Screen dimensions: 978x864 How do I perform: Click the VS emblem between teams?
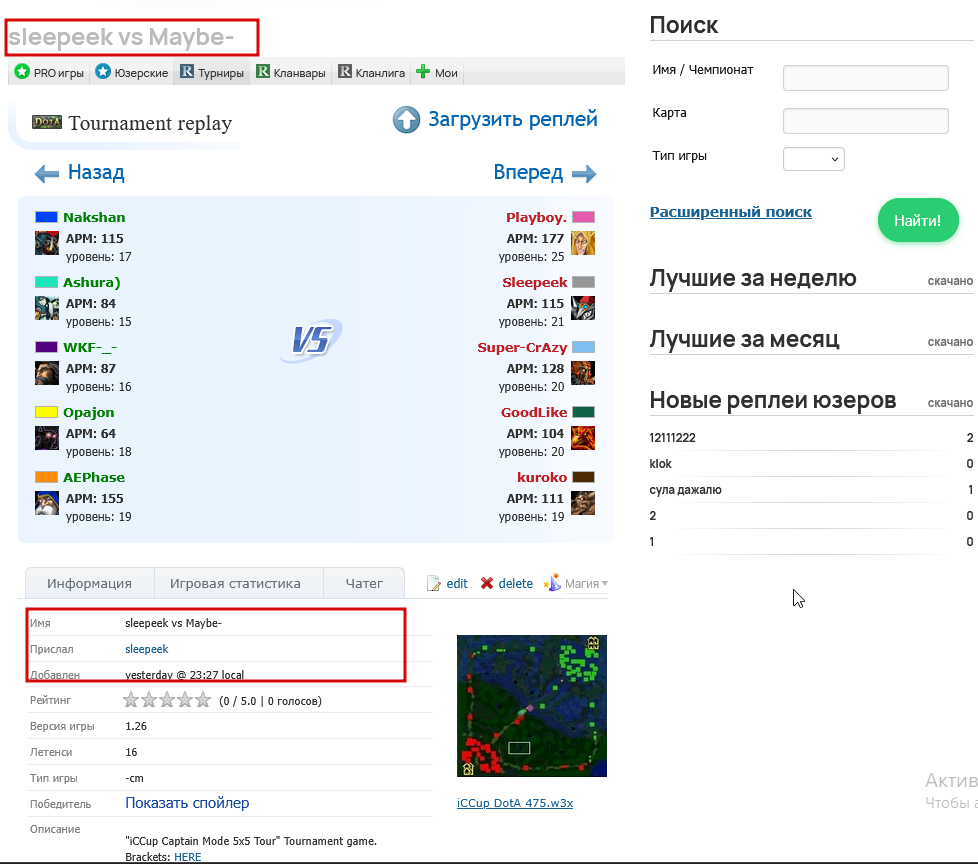(311, 341)
